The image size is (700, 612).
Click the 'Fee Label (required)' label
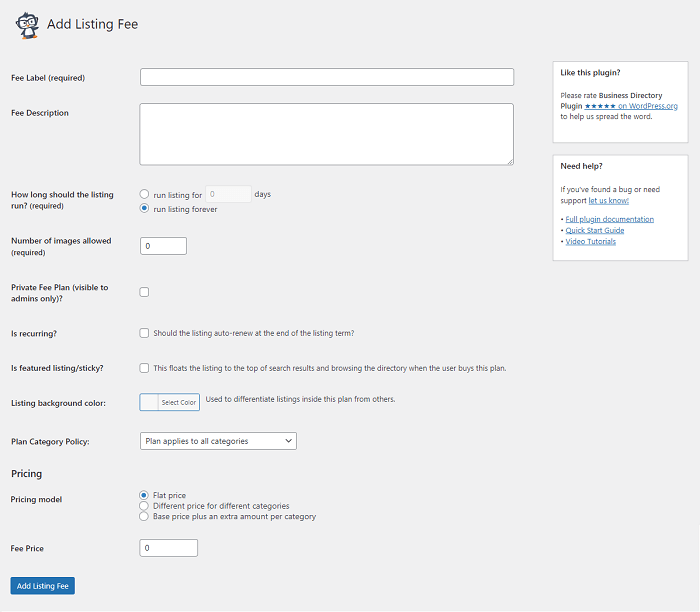48,78
